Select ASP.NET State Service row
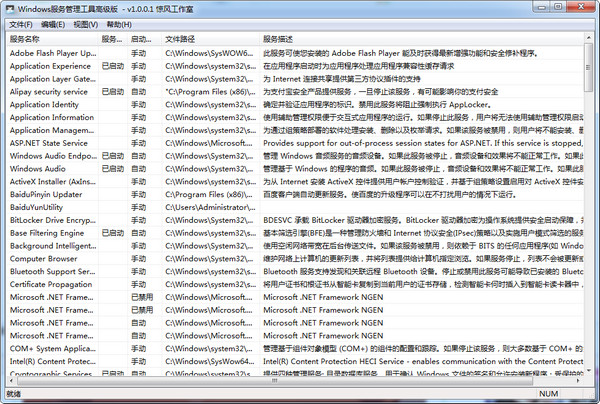Viewport: 600px width, 404px height. 49,143
